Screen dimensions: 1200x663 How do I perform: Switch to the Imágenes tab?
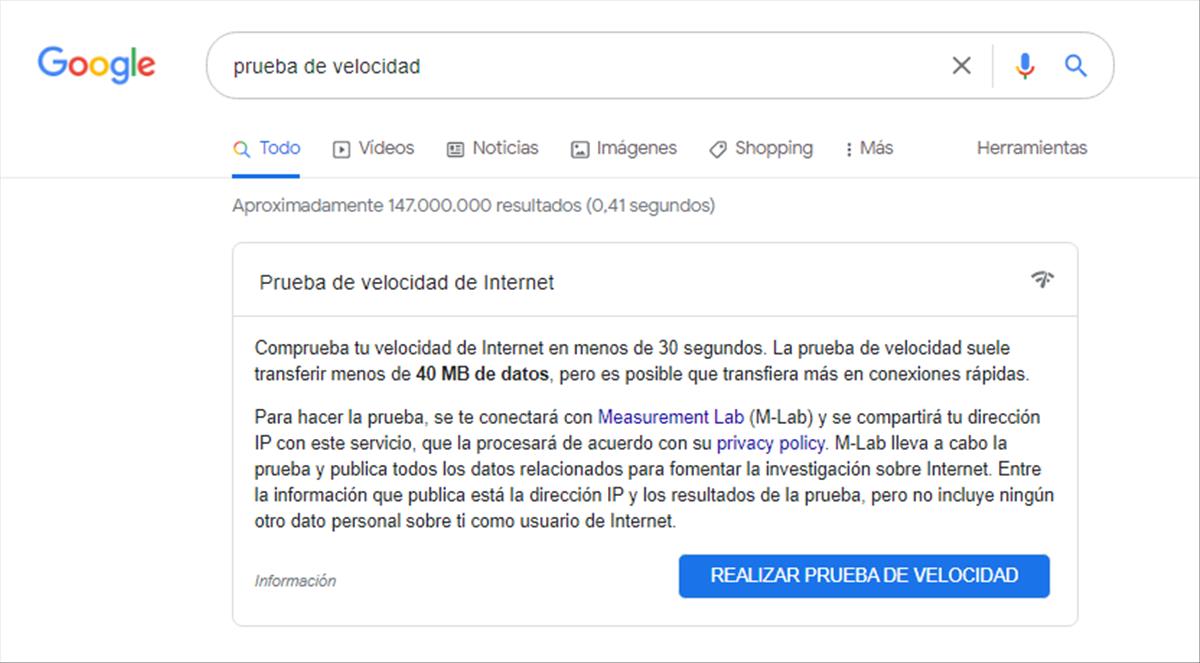[x=623, y=148]
